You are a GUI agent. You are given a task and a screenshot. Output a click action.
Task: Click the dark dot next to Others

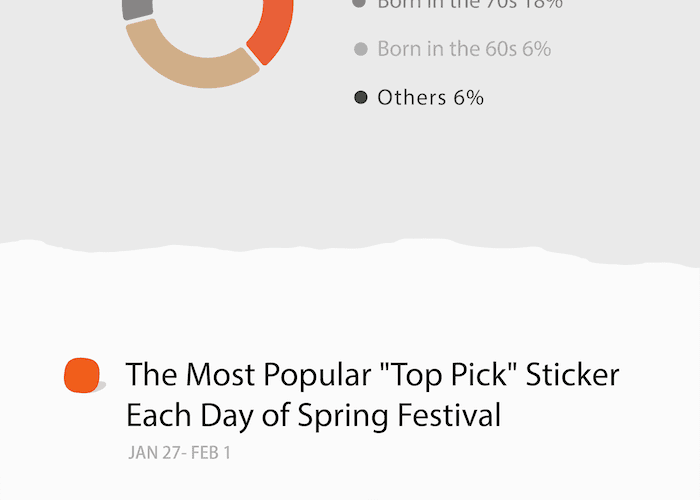point(361,97)
